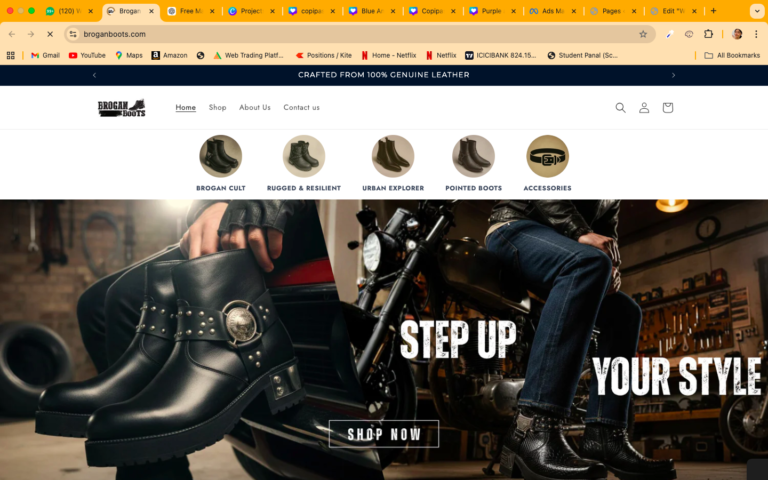Expand the tab search dropdown arrow
Image resolution: width=768 pixels, height=480 pixels.
coord(756,11)
